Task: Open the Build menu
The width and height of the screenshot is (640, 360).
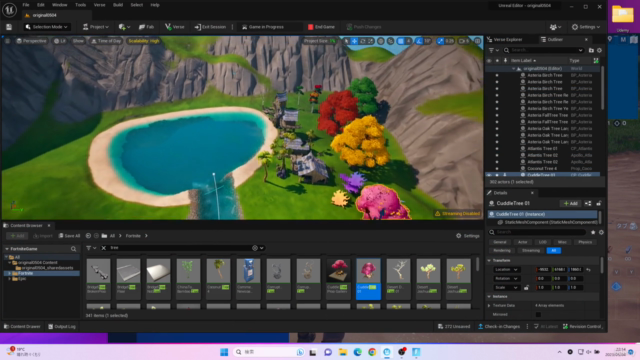Action: [118, 5]
